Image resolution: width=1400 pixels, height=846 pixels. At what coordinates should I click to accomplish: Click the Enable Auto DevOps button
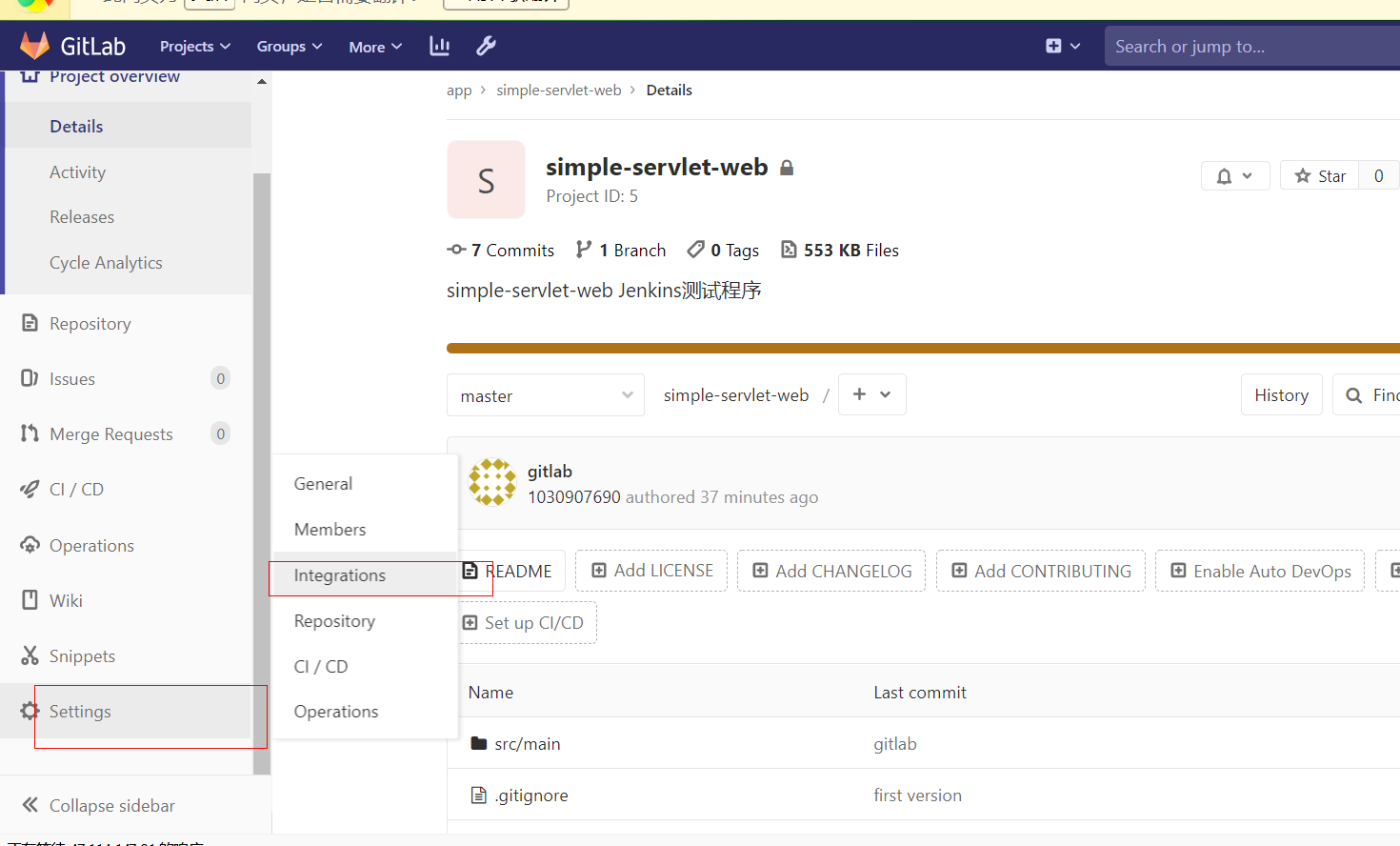tap(1260, 571)
